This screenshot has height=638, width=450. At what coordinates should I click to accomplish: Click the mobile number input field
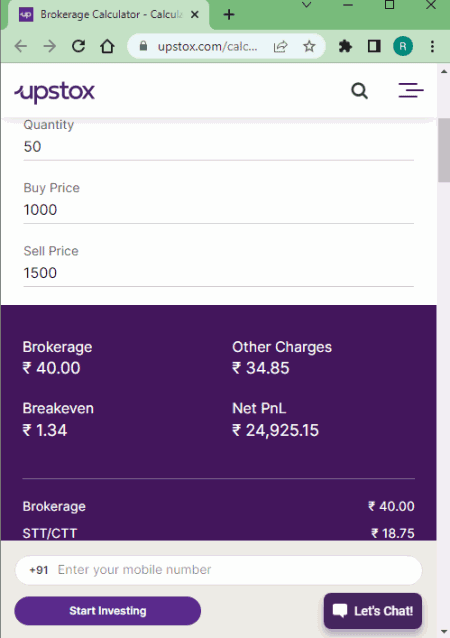pos(218,570)
